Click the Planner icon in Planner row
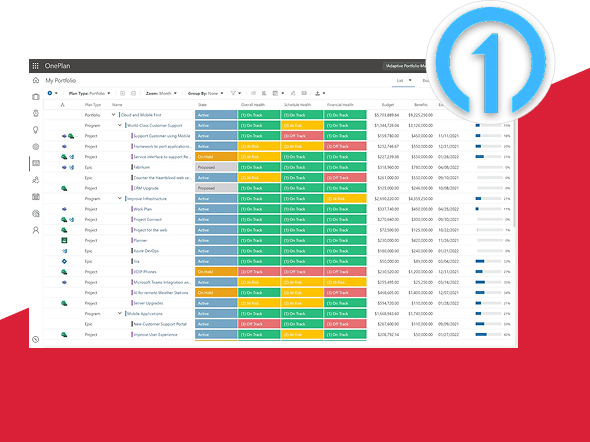The image size is (590, 442). coord(64,240)
